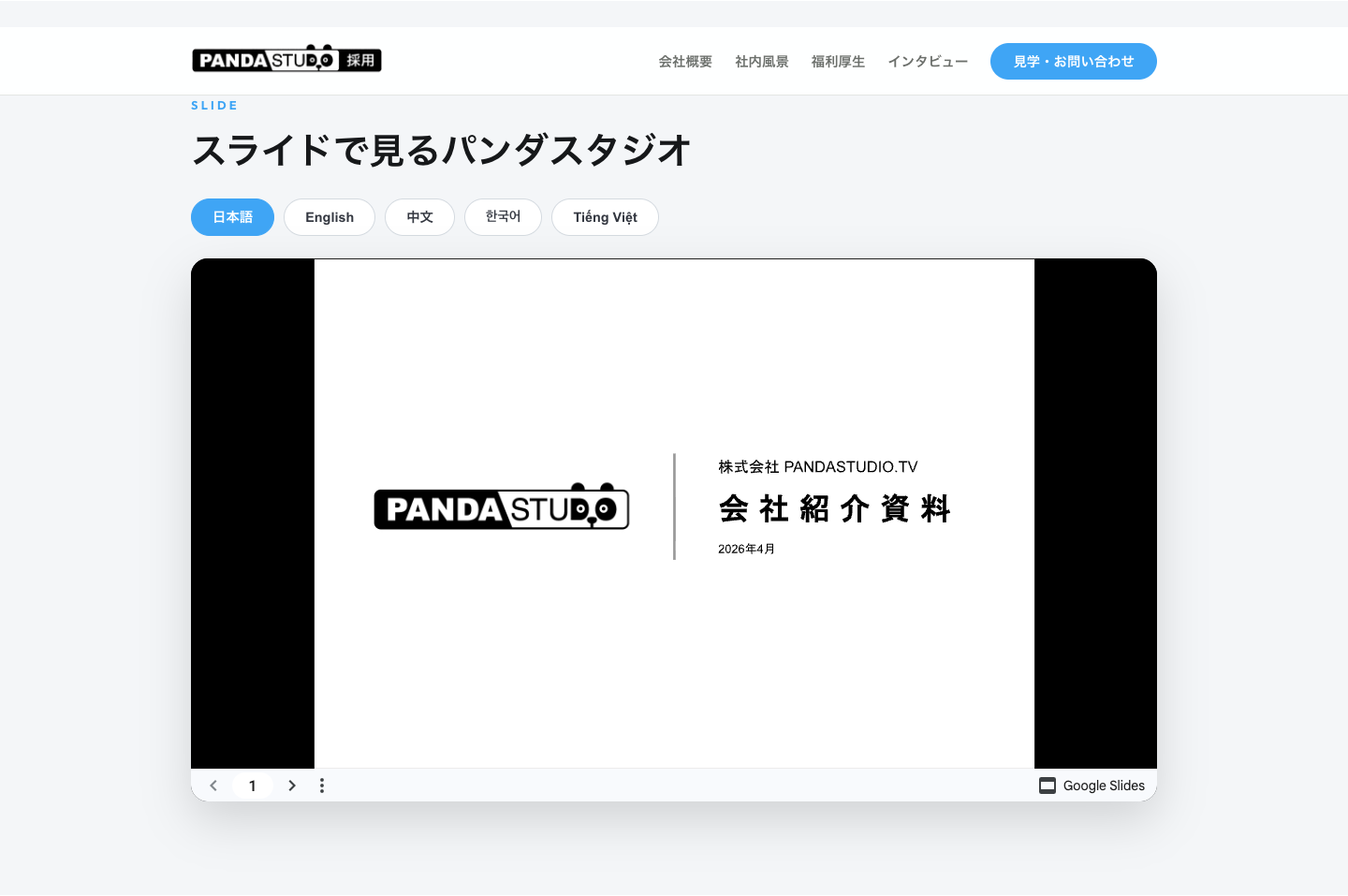Switch slides to 한국어
This screenshot has width=1348, height=896.
(503, 217)
